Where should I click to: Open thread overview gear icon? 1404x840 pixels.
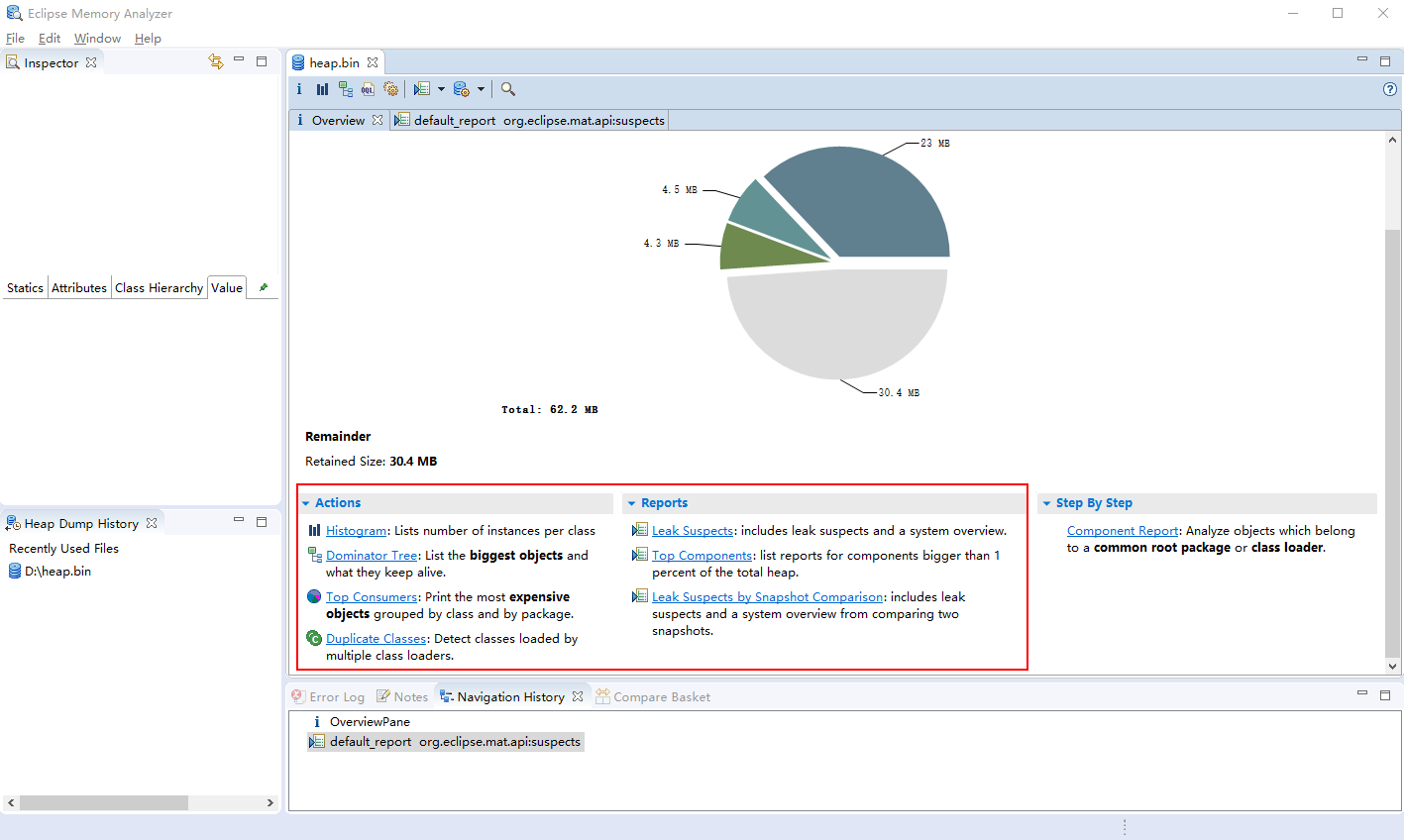391,89
